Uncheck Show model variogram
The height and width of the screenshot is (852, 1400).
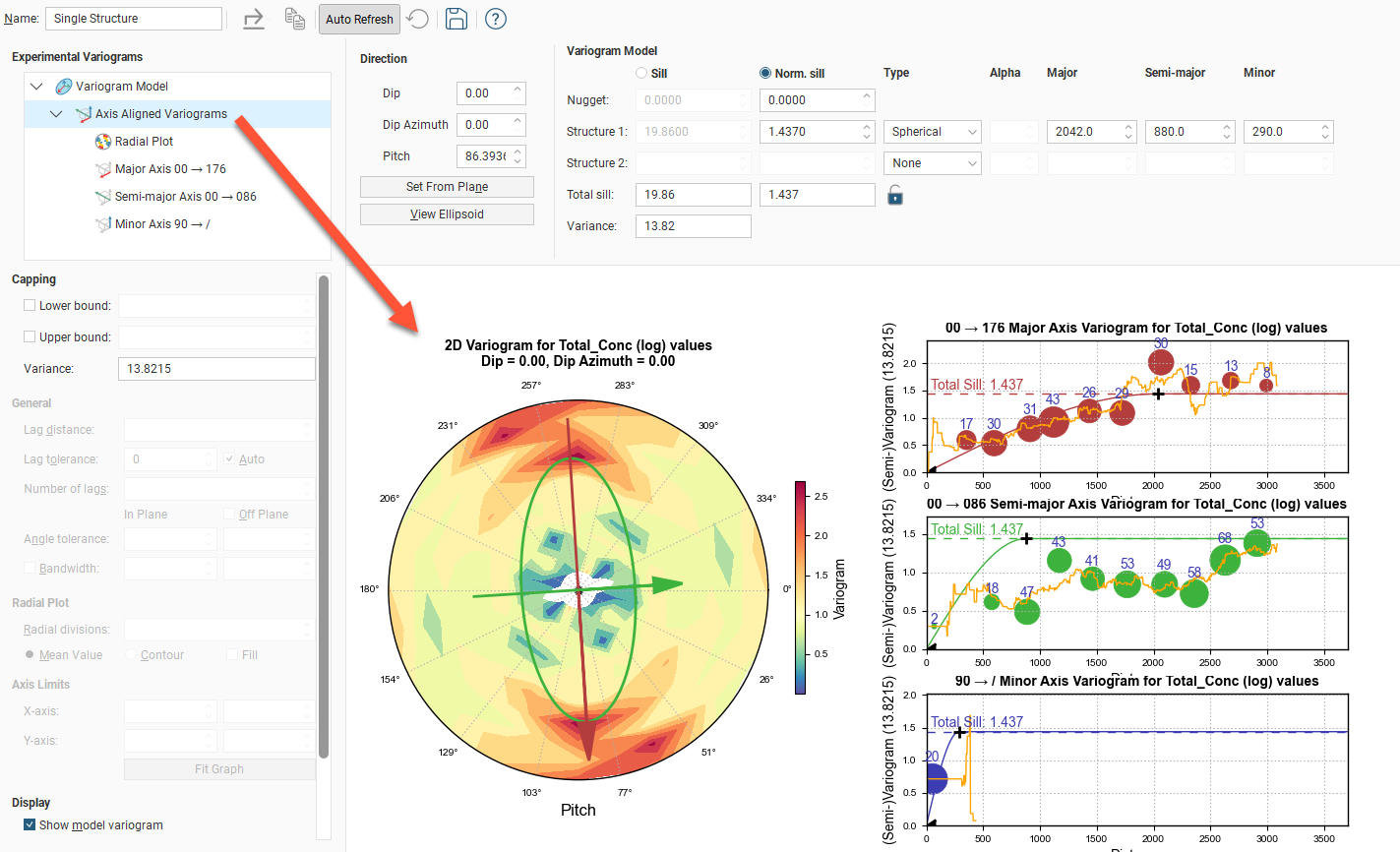pos(30,825)
